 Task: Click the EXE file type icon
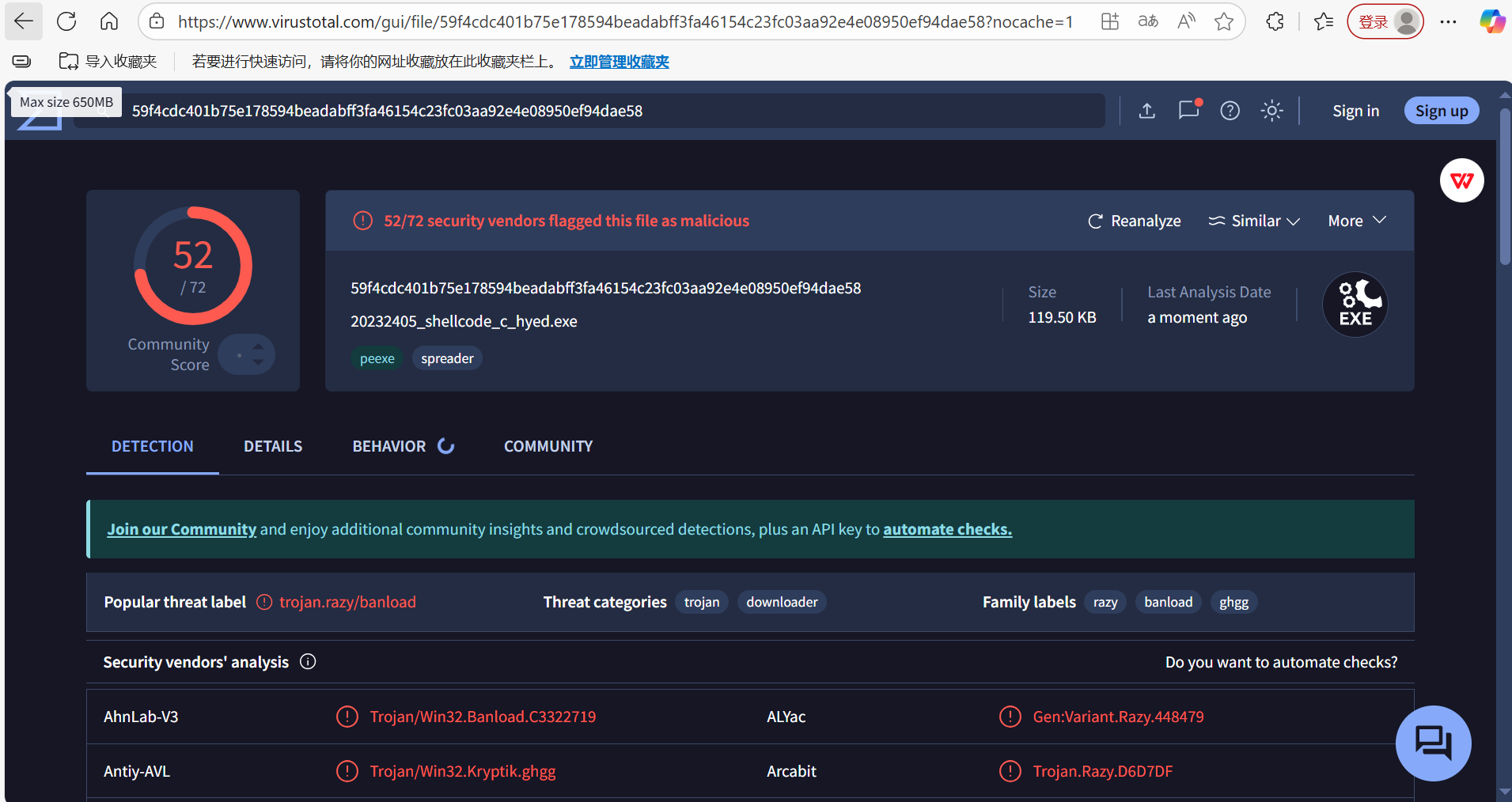[1355, 305]
